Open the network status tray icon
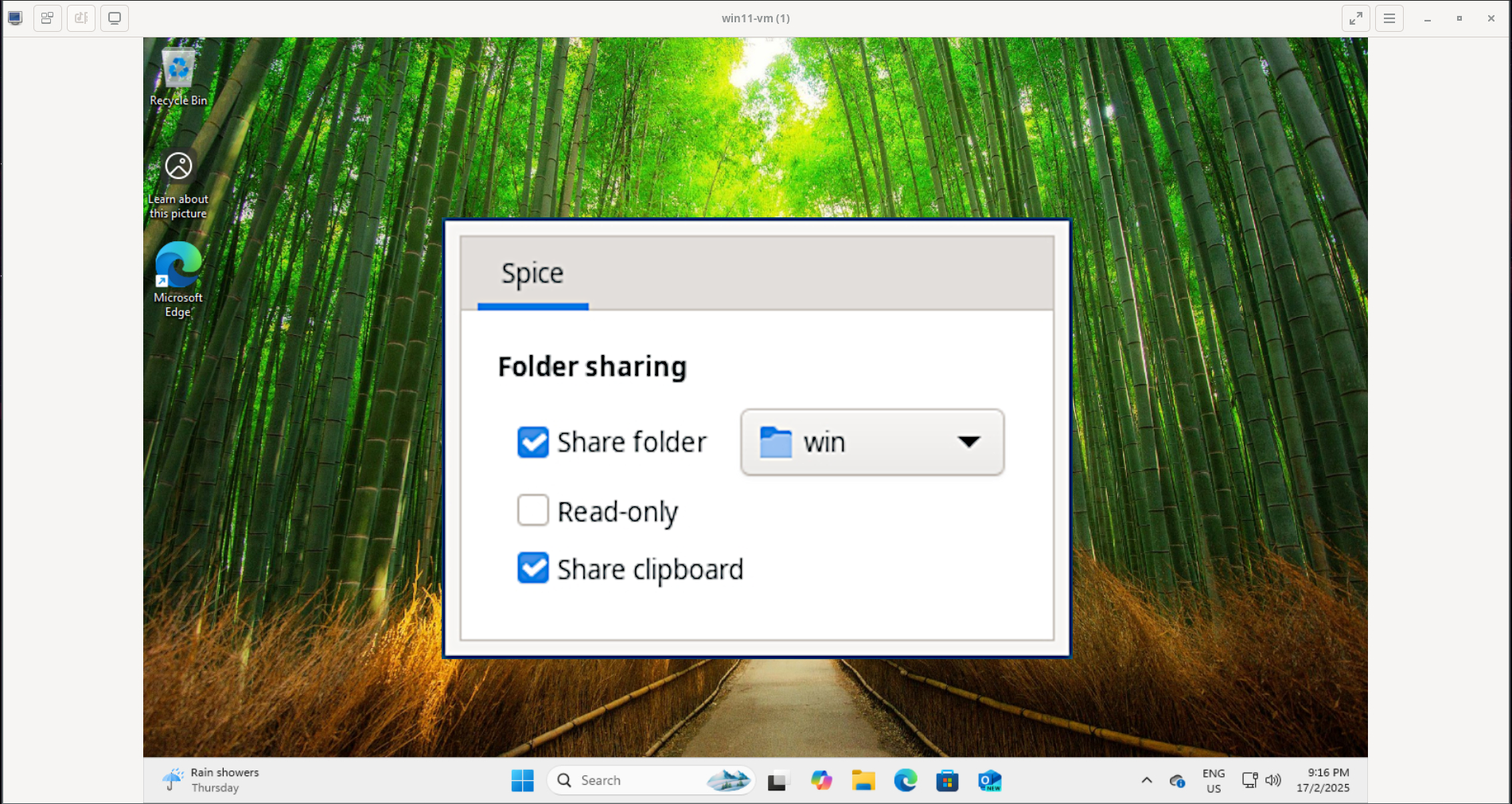The width and height of the screenshot is (1512, 804). point(1250,781)
